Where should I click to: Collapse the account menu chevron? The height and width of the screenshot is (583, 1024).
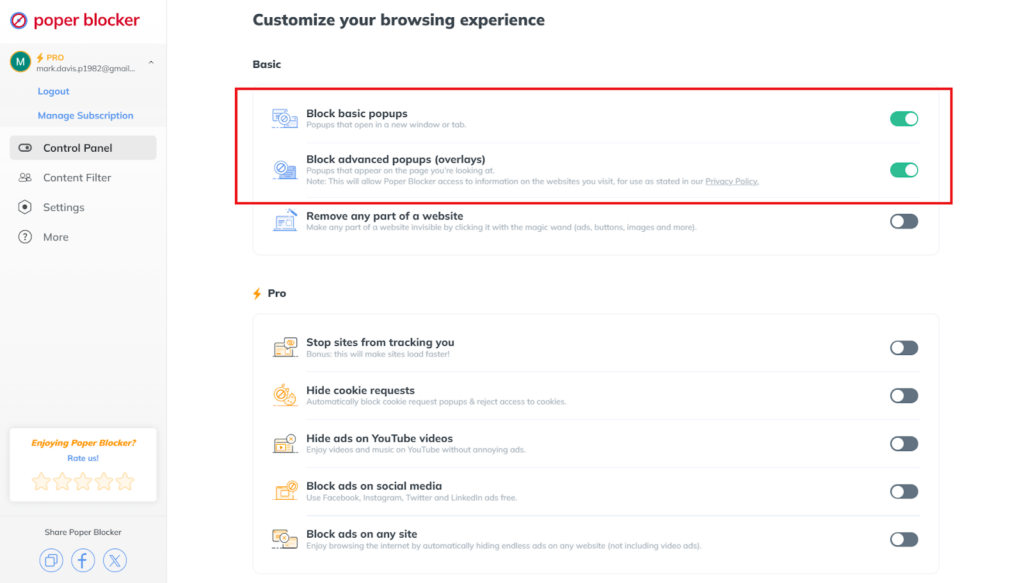tap(151, 63)
